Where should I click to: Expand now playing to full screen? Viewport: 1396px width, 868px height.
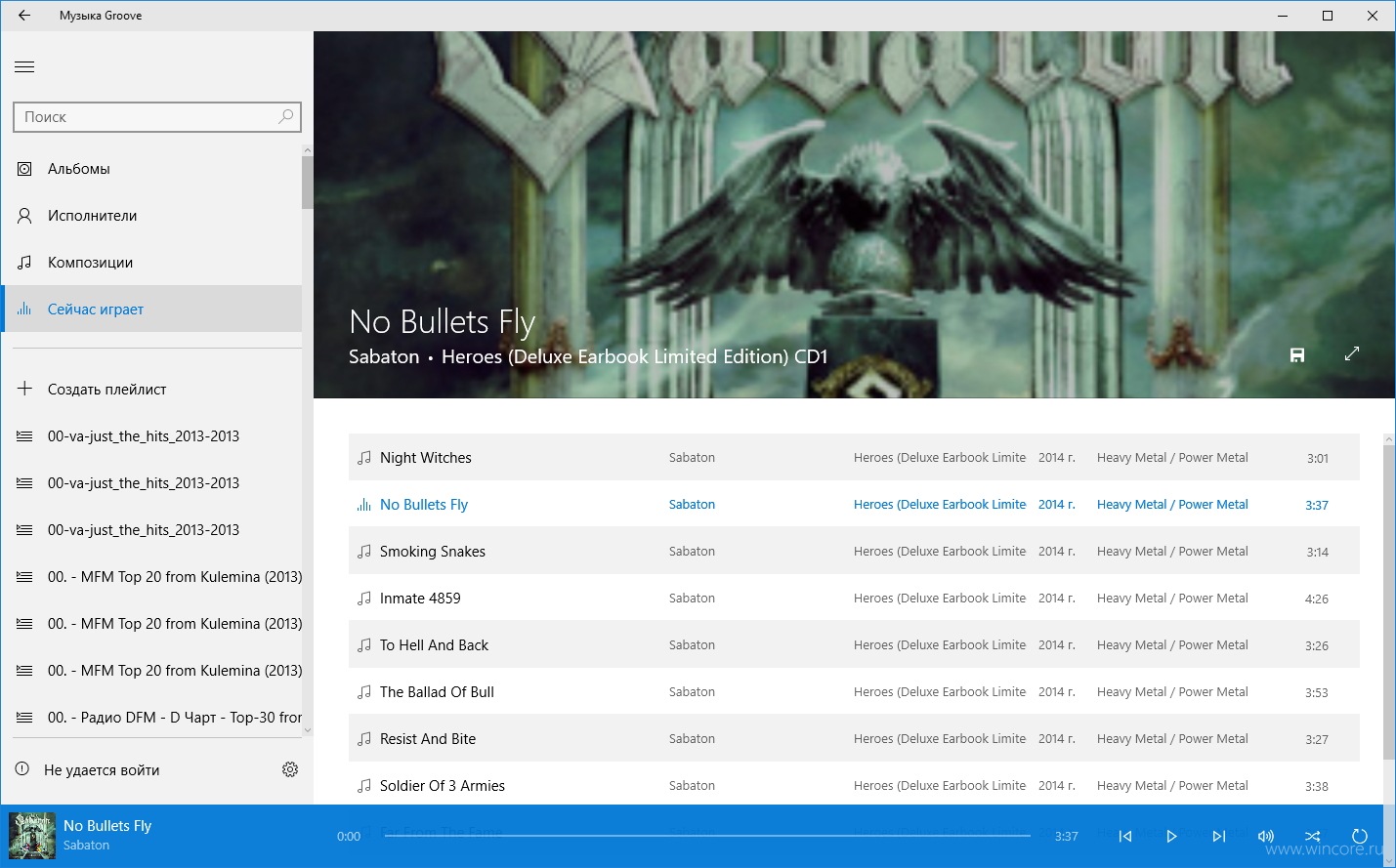click(1352, 353)
